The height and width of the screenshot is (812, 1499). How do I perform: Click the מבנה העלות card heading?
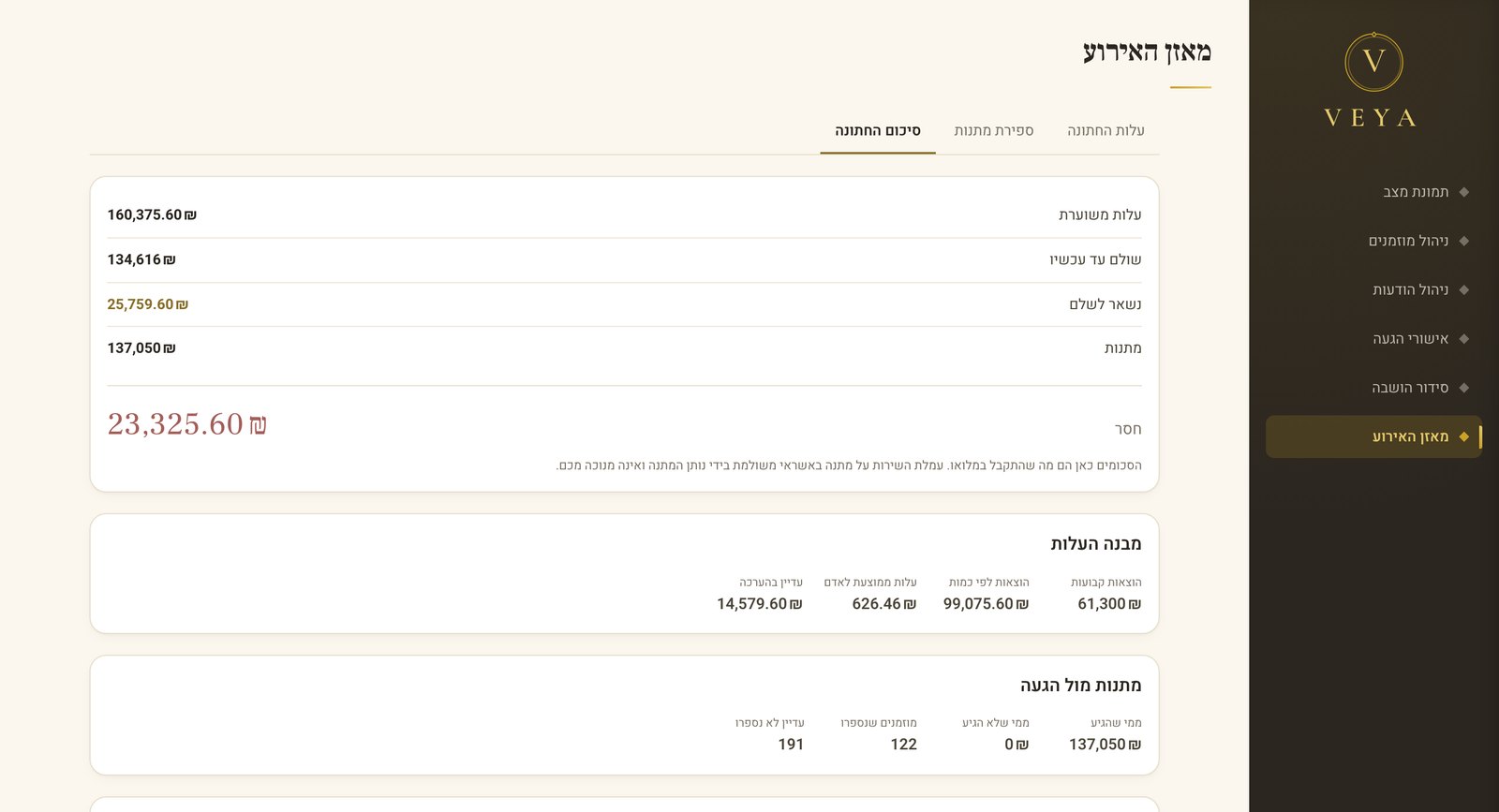pos(1096,544)
